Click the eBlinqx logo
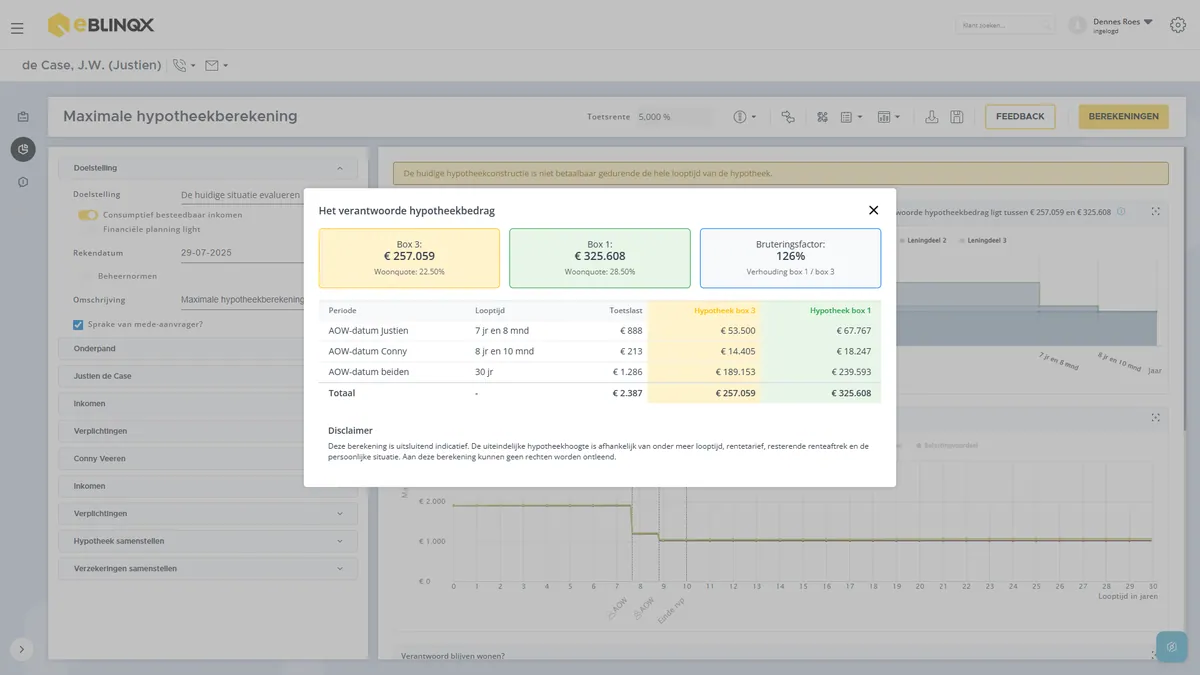 101,25
